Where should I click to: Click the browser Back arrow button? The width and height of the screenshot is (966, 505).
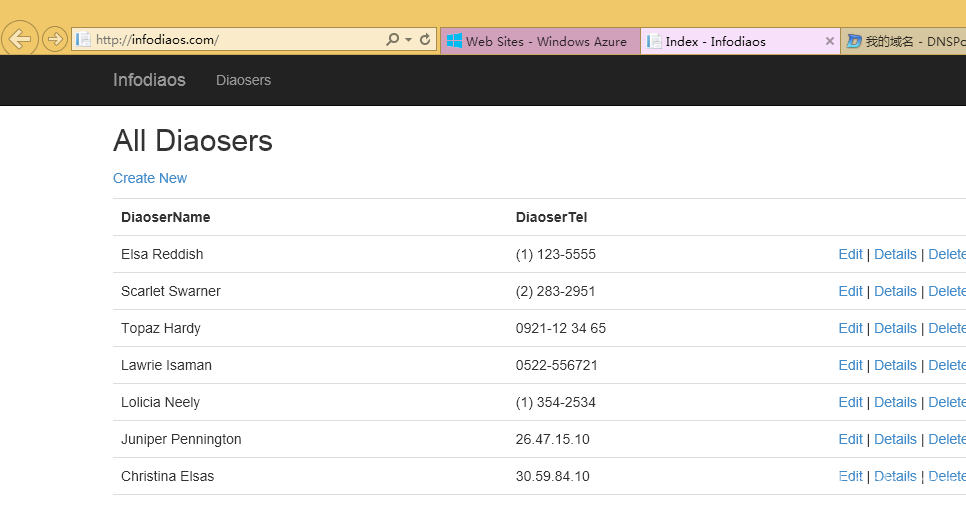(20, 40)
